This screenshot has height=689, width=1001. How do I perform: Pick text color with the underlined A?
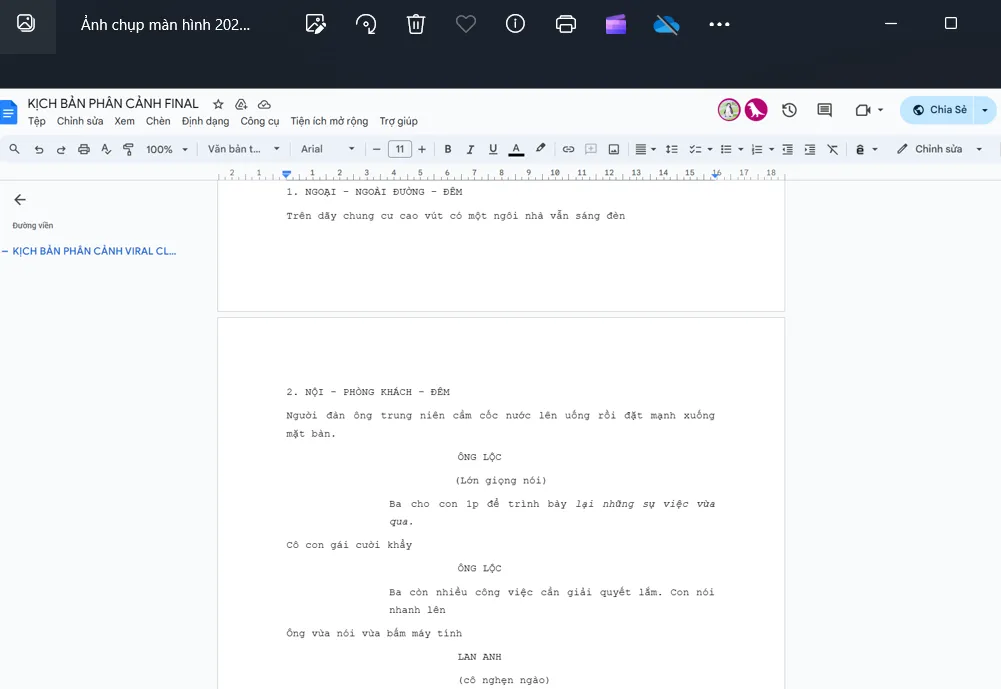coord(516,149)
